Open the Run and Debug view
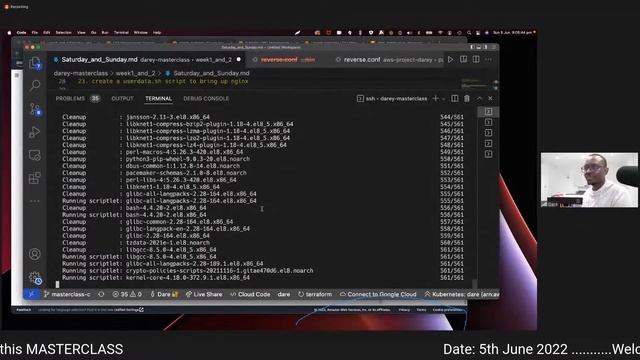The width and height of the screenshot is (640, 360). click(x=35, y=132)
